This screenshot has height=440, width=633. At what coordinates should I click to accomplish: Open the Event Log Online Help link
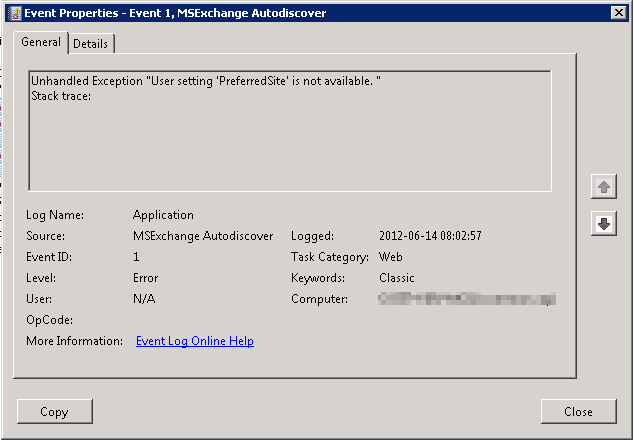[x=195, y=341]
